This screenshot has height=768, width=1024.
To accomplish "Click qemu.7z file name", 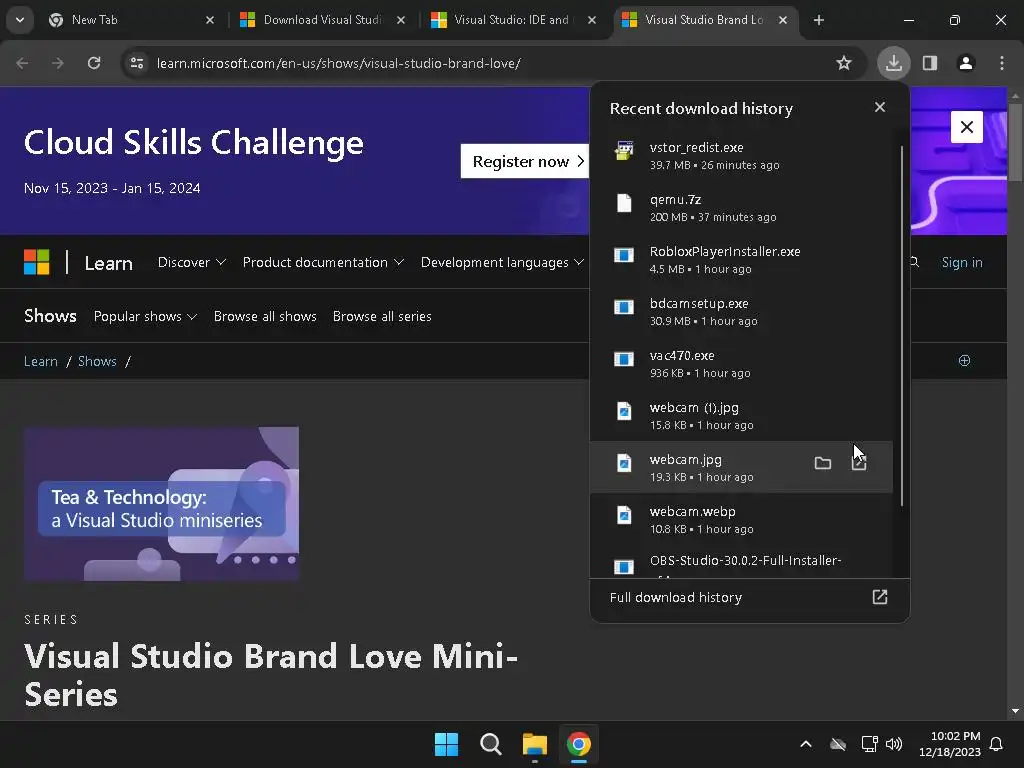I will (675, 200).
